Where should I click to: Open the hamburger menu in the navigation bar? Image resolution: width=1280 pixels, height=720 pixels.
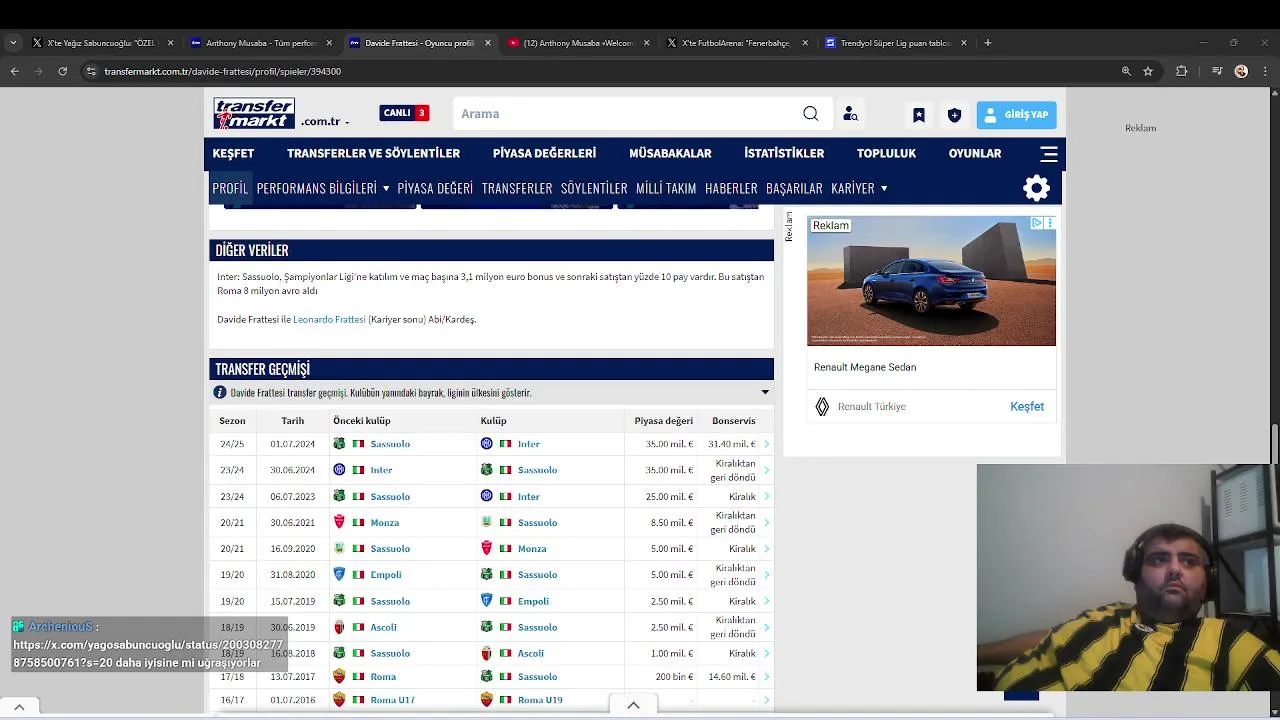tap(1048, 154)
